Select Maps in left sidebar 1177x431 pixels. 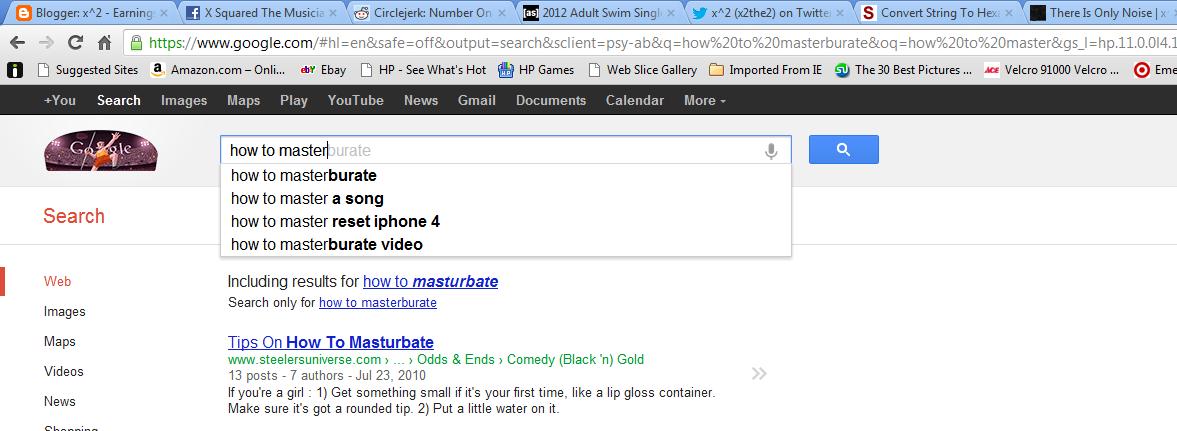point(59,342)
